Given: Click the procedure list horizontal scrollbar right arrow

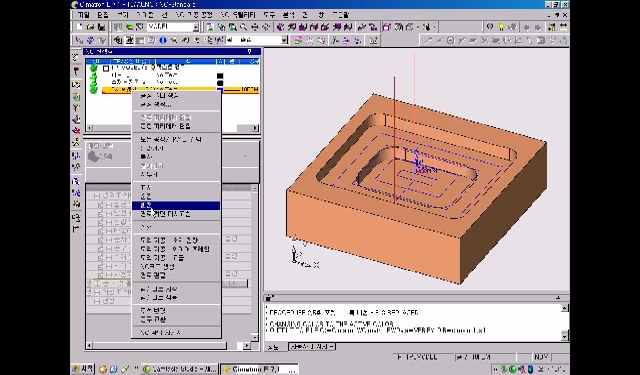Looking at the screenshot, I should click(x=256, y=128).
